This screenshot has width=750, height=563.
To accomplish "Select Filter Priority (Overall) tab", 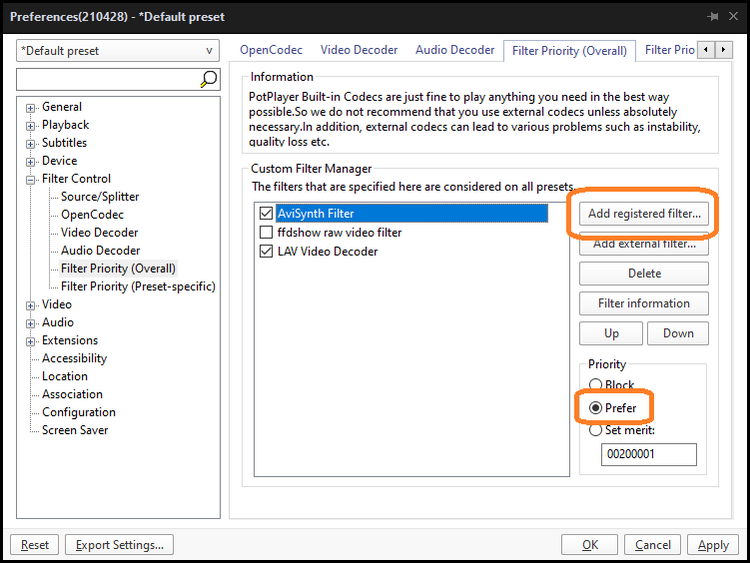I will (569, 51).
